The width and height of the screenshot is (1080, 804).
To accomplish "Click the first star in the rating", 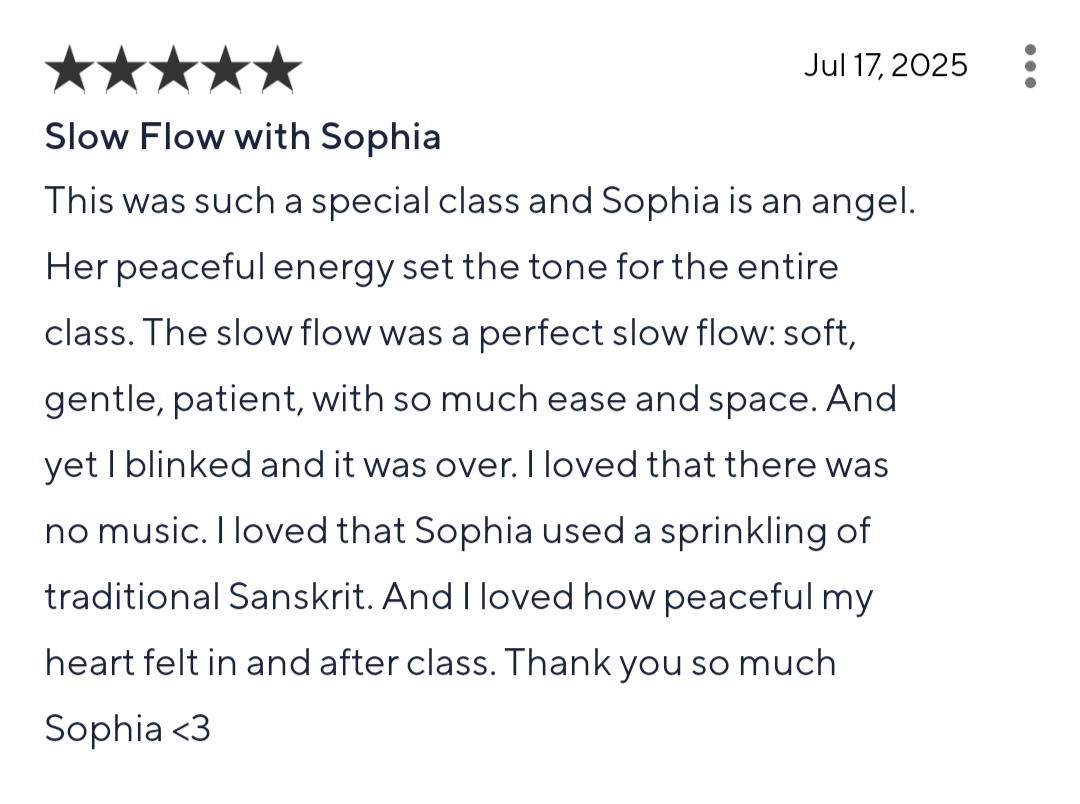I will pos(70,69).
